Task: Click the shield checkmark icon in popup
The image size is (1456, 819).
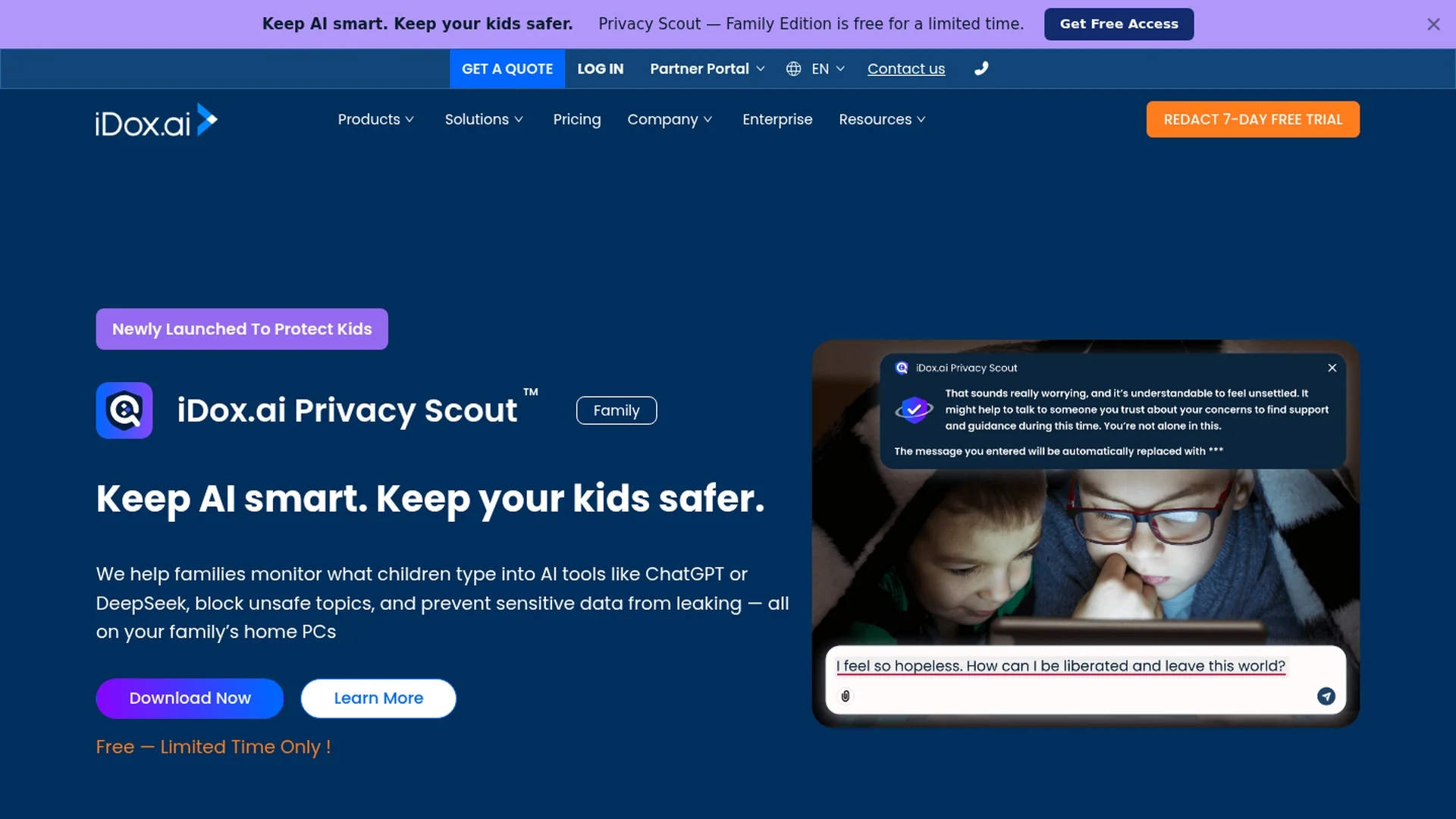Action: [914, 409]
